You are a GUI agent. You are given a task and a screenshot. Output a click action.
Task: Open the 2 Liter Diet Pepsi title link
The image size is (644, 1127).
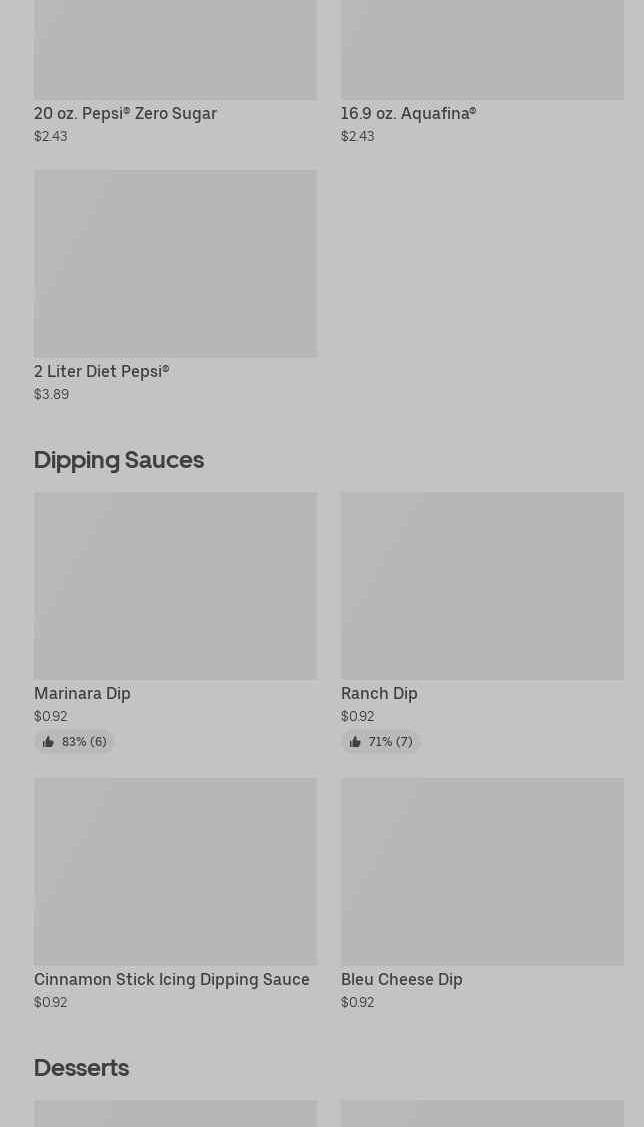click(101, 371)
